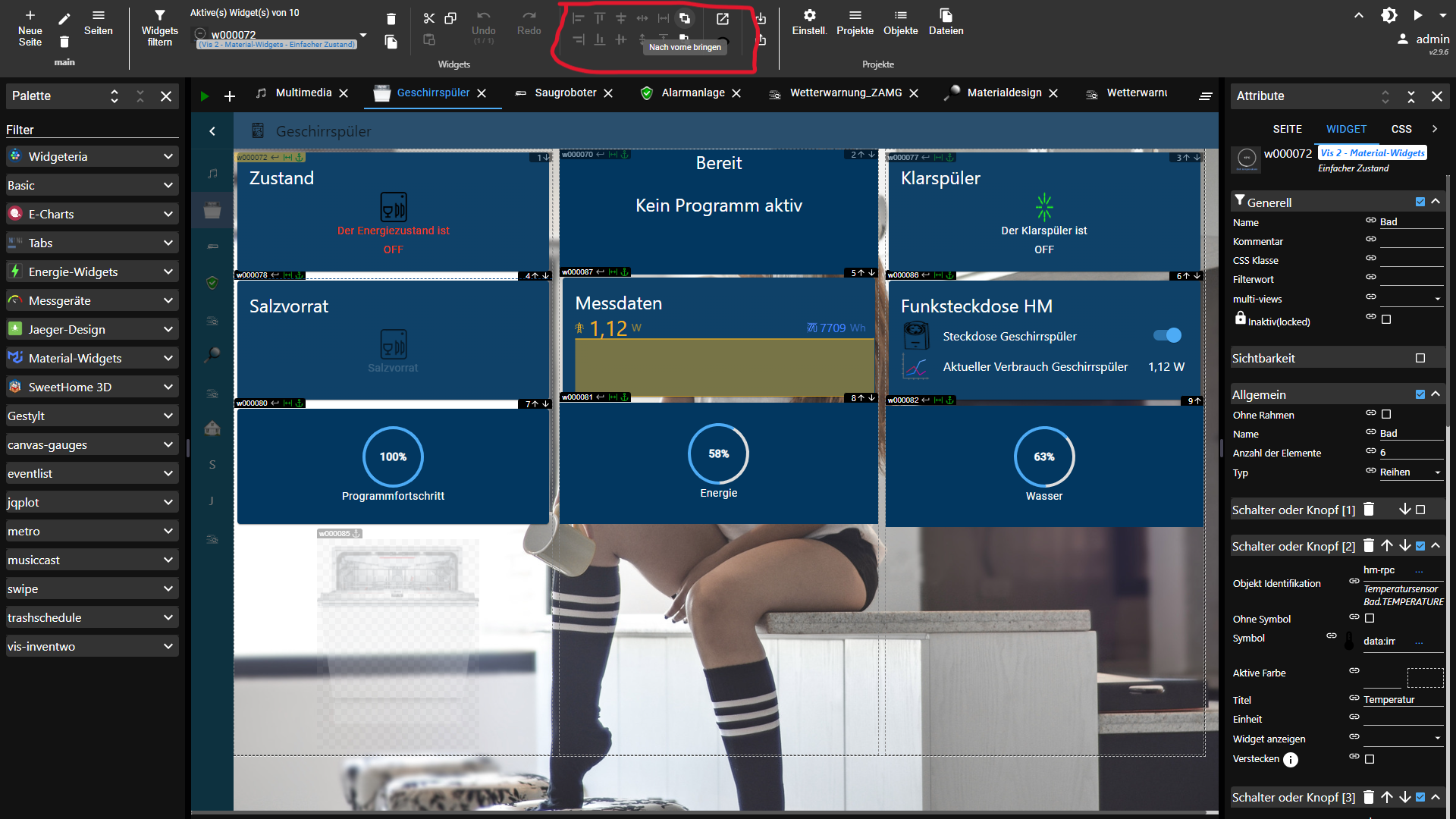
Task: Toggle the Steckdose Geschirrspüler switch
Action: click(x=1167, y=335)
